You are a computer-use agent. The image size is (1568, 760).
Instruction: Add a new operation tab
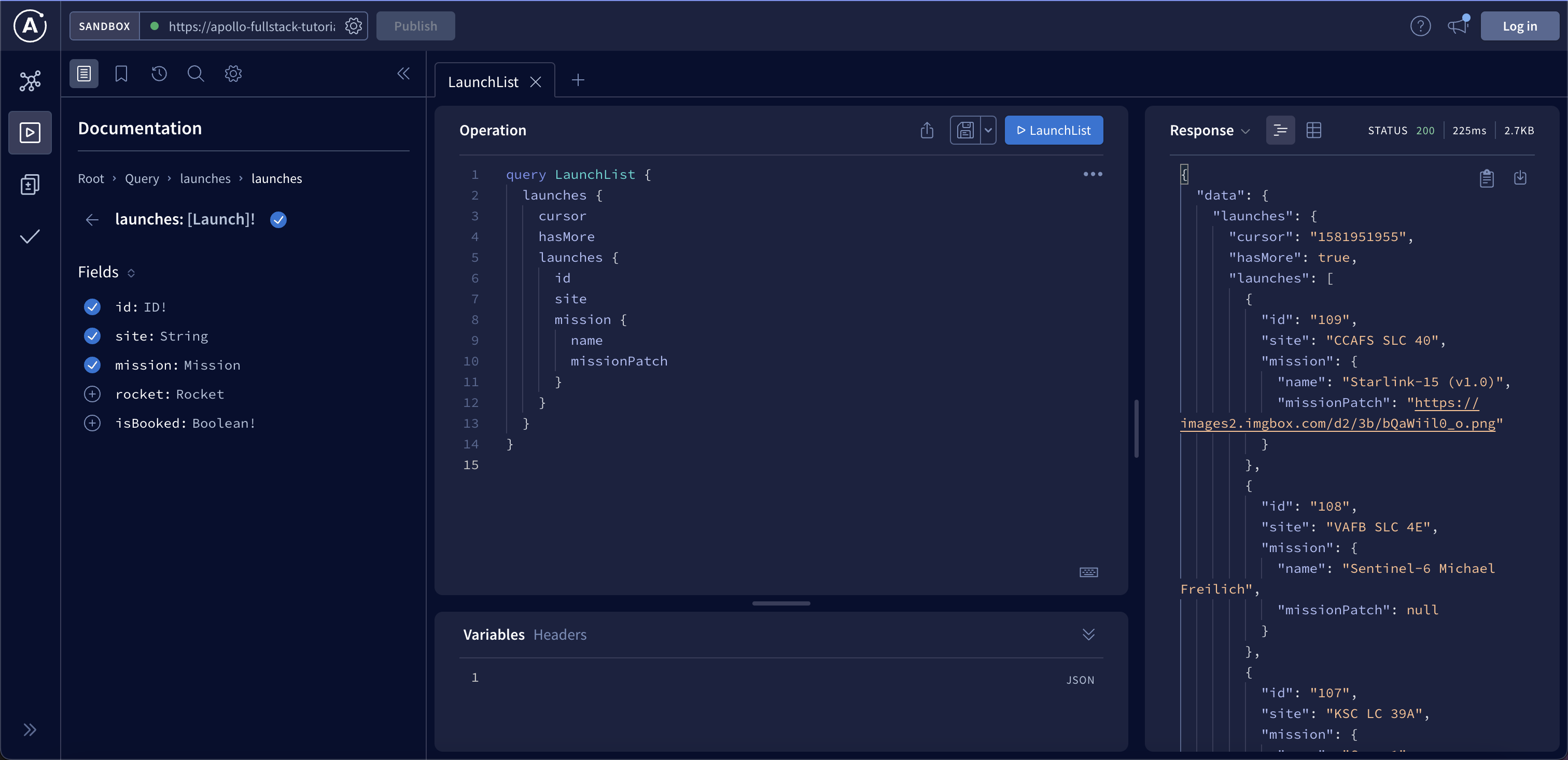pos(578,80)
